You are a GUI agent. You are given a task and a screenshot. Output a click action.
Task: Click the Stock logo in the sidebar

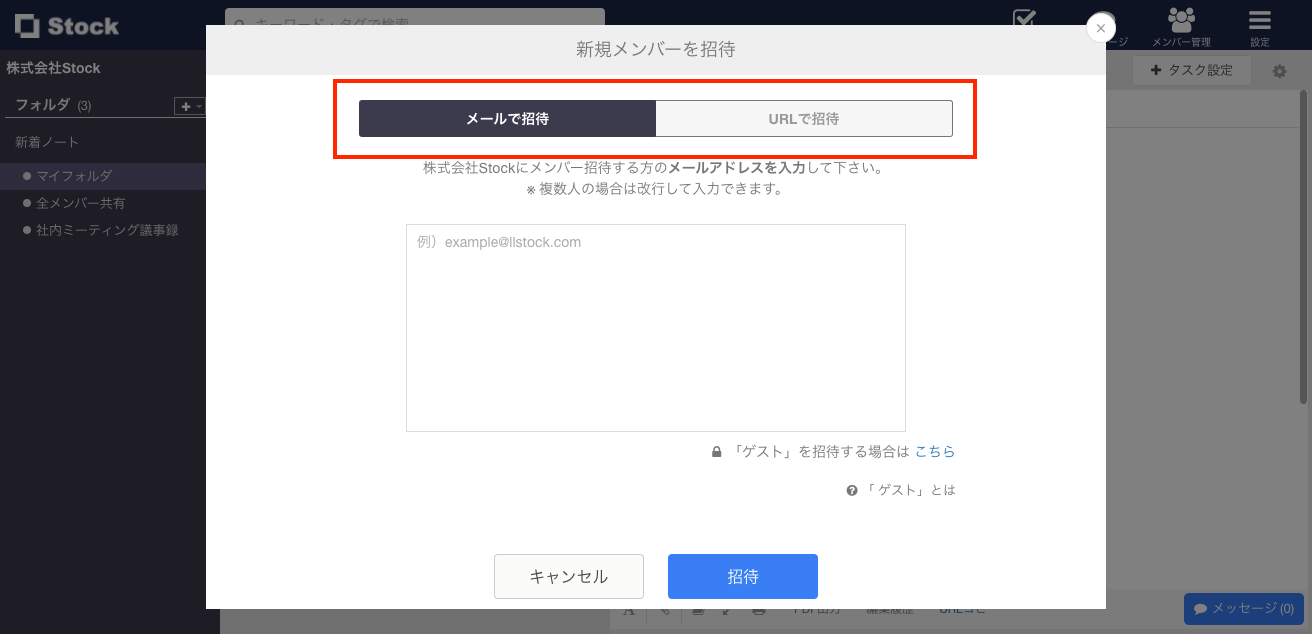[65, 26]
